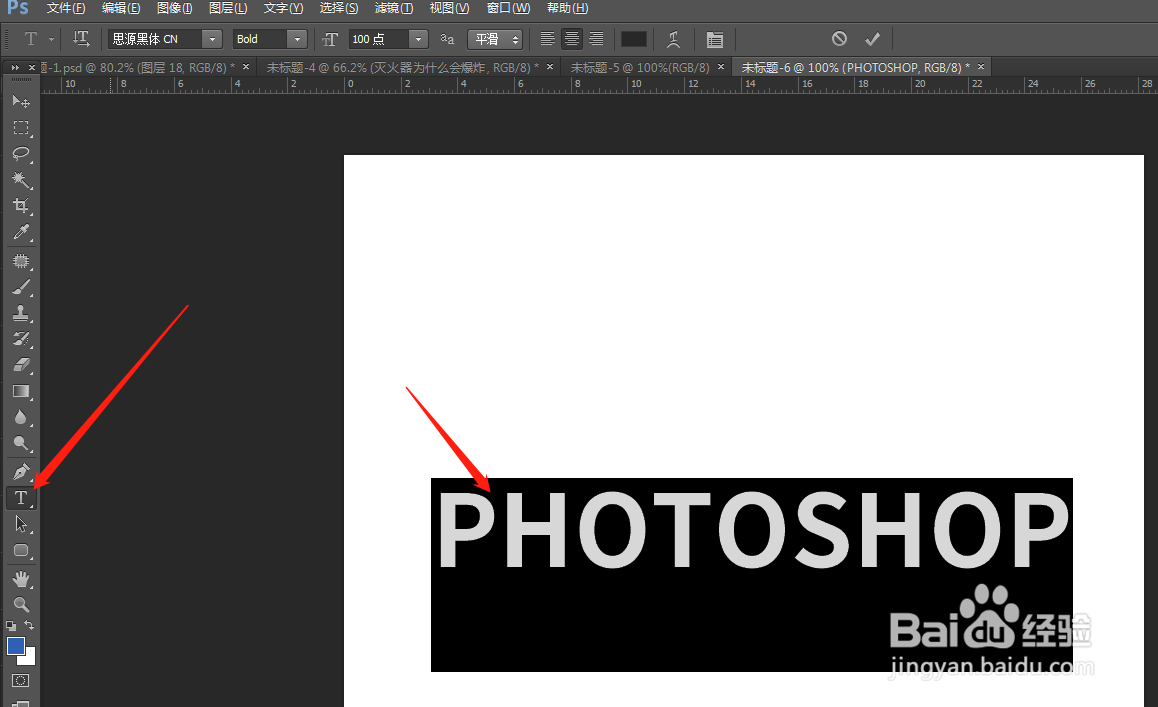1158x707 pixels.
Task: Select the Eraser tool
Action: (x=21, y=365)
